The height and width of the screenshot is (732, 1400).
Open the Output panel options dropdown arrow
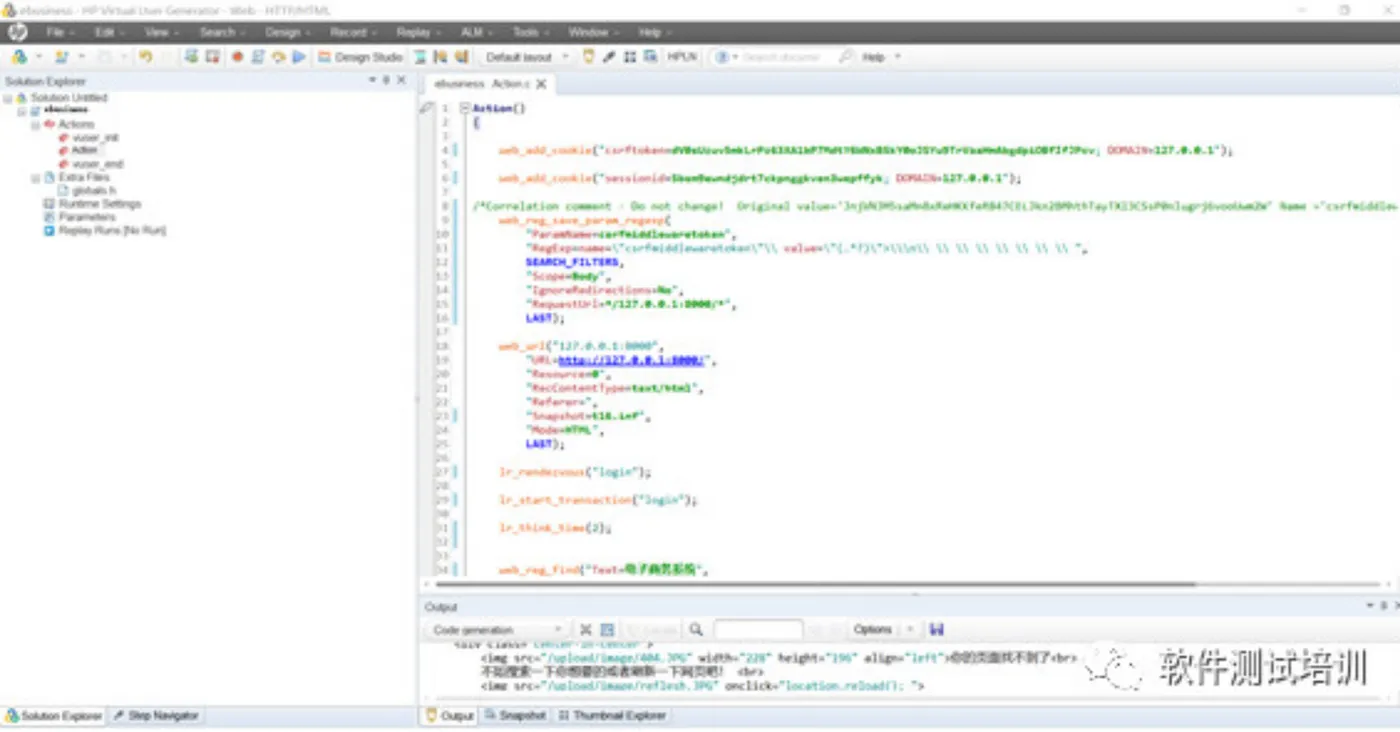point(1369,606)
